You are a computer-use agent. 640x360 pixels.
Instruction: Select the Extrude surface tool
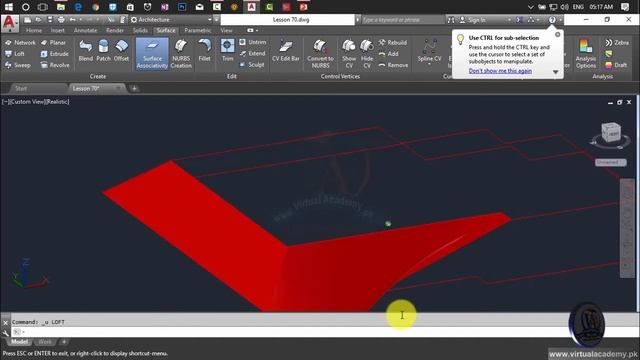pos(55,54)
